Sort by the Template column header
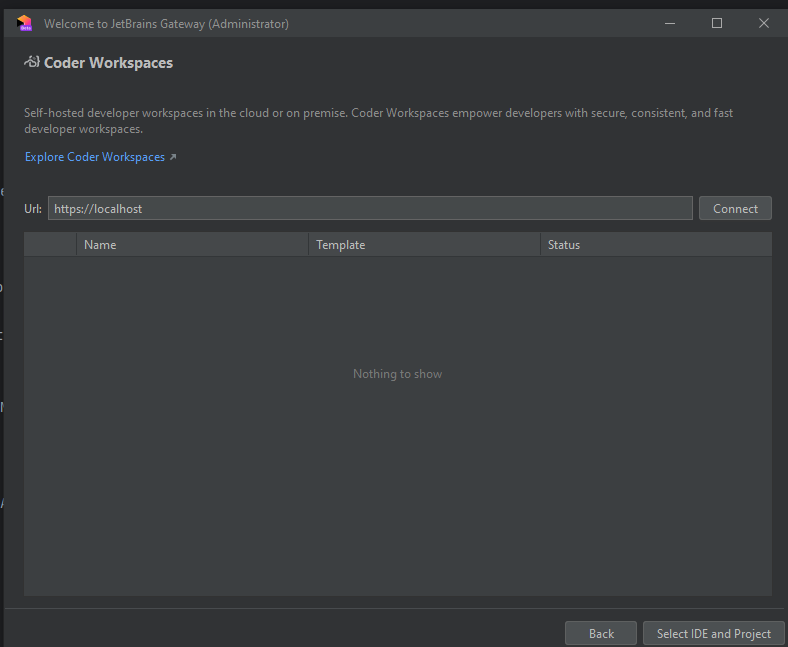The width and height of the screenshot is (788, 647). [425, 245]
